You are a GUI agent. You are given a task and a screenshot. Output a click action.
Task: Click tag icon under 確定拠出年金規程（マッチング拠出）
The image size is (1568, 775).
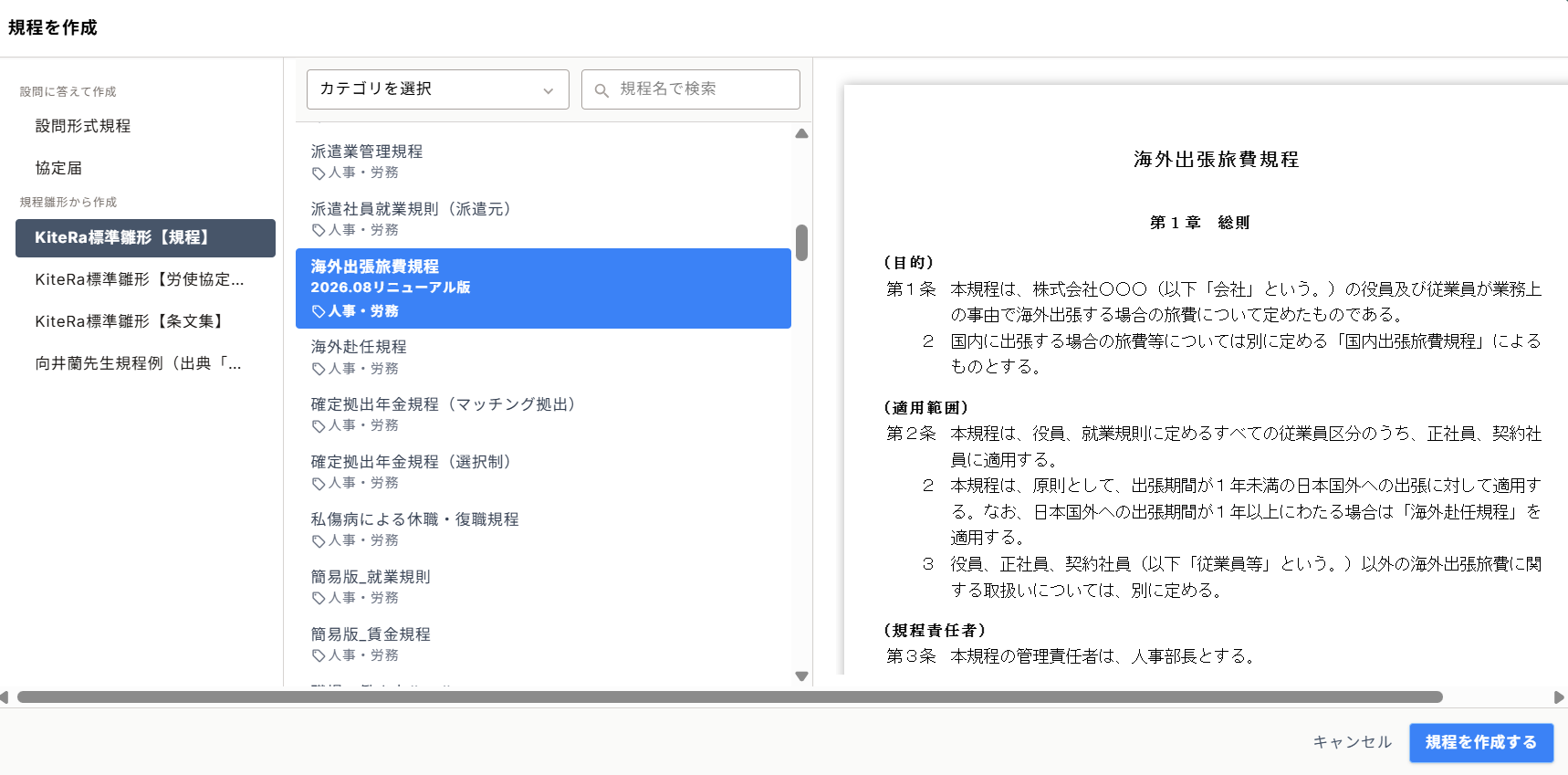click(x=319, y=426)
